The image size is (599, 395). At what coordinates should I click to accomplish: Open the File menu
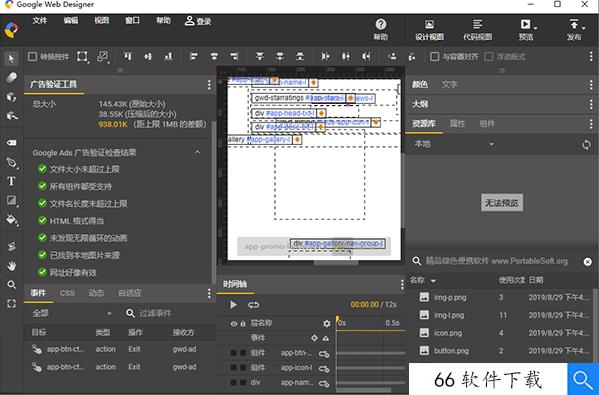(x=40, y=21)
